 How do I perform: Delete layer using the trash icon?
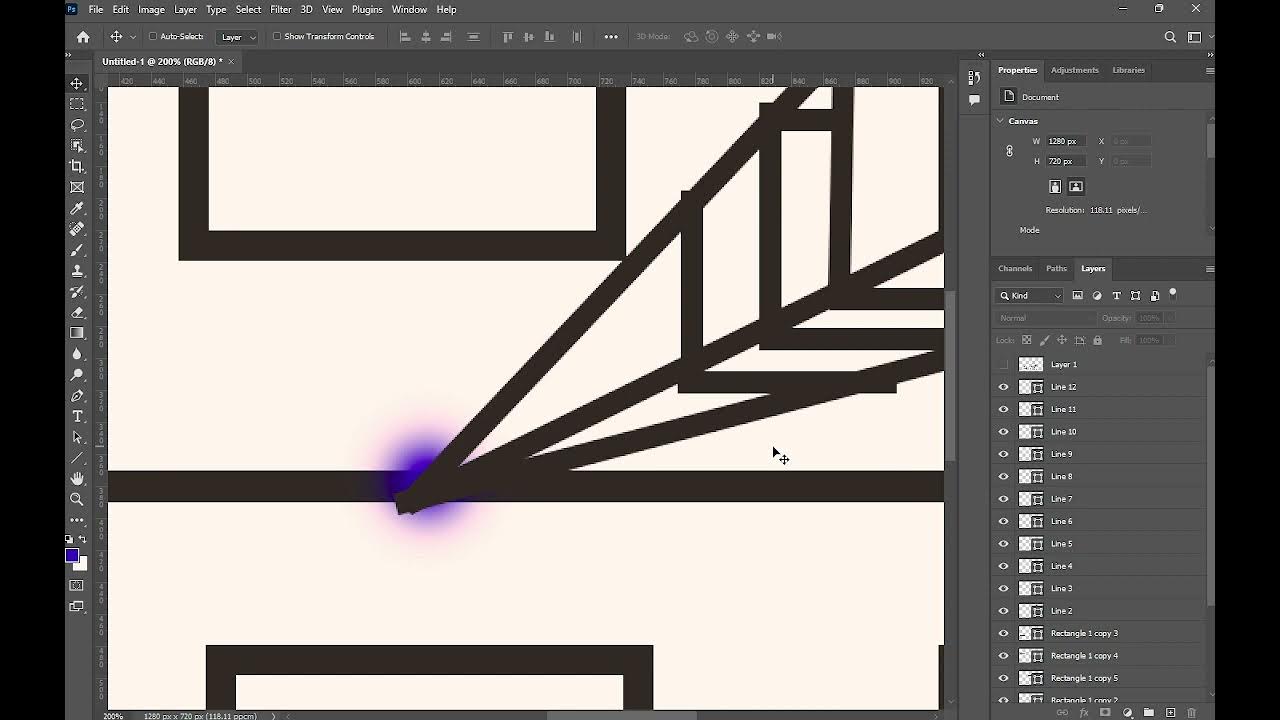pyautogui.click(x=1191, y=713)
